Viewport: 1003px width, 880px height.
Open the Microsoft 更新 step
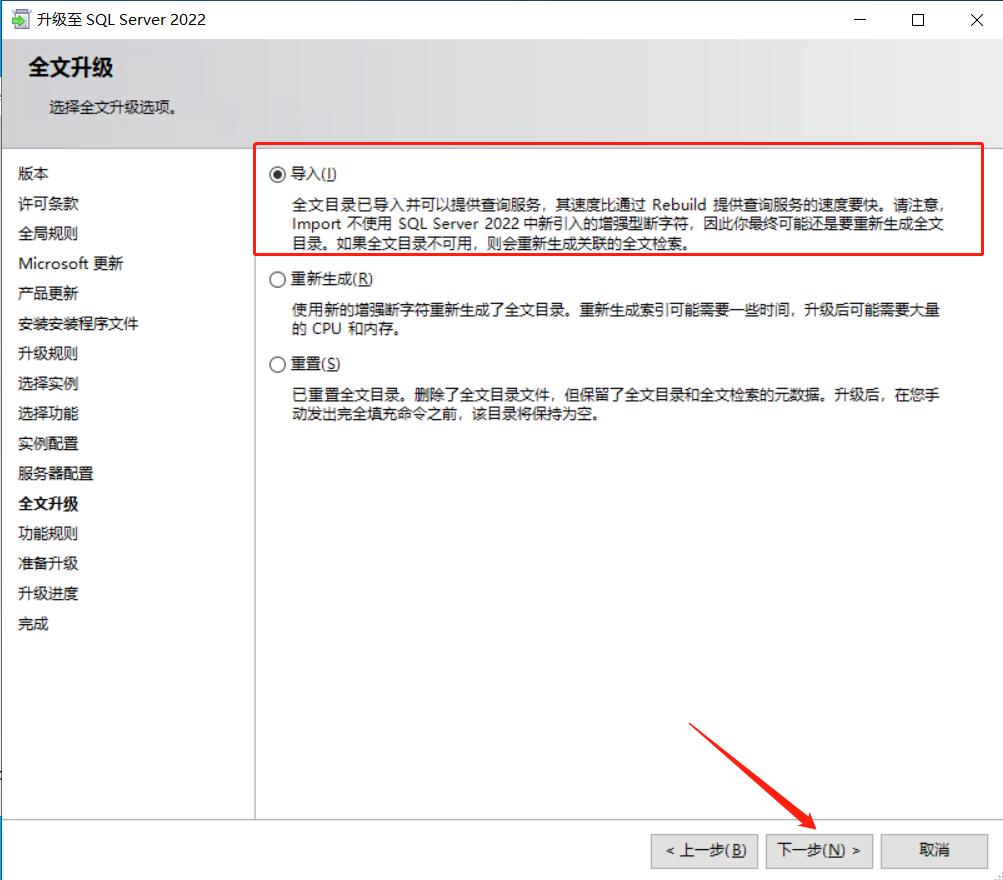[70, 263]
